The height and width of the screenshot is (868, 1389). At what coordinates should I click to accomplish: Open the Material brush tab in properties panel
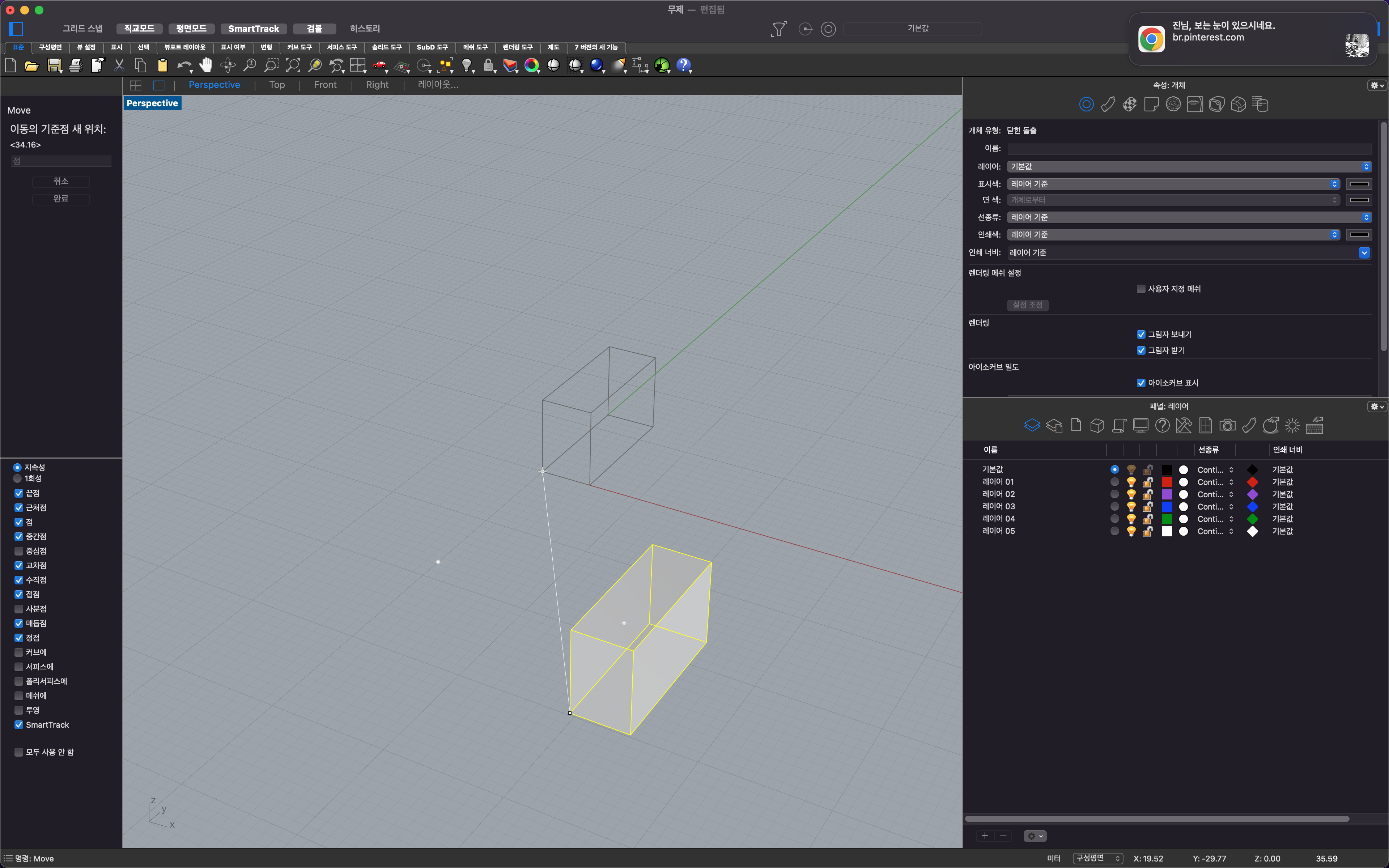(x=1108, y=105)
